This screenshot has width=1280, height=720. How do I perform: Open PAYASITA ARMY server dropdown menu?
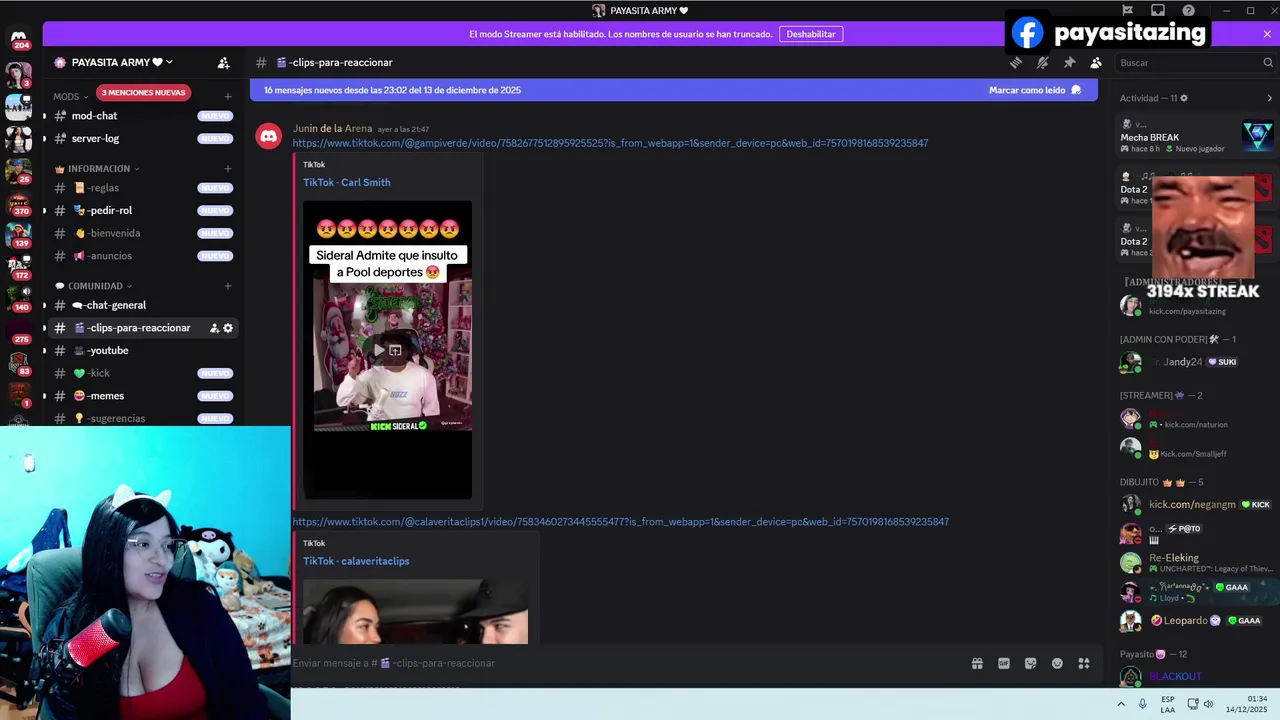[121, 62]
